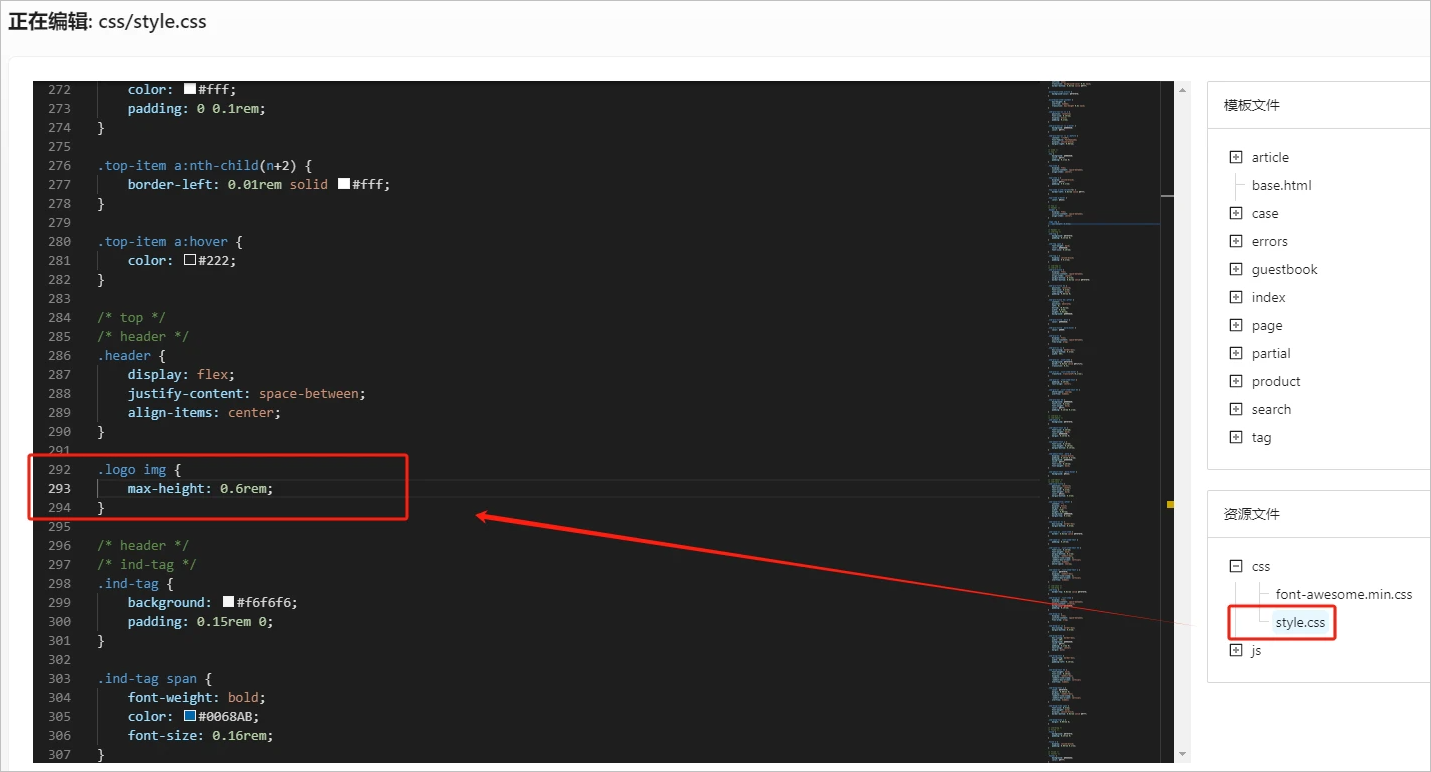Select the product tree label
The image size is (1431, 772).
pyautogui.click(x=1276, y=381)
